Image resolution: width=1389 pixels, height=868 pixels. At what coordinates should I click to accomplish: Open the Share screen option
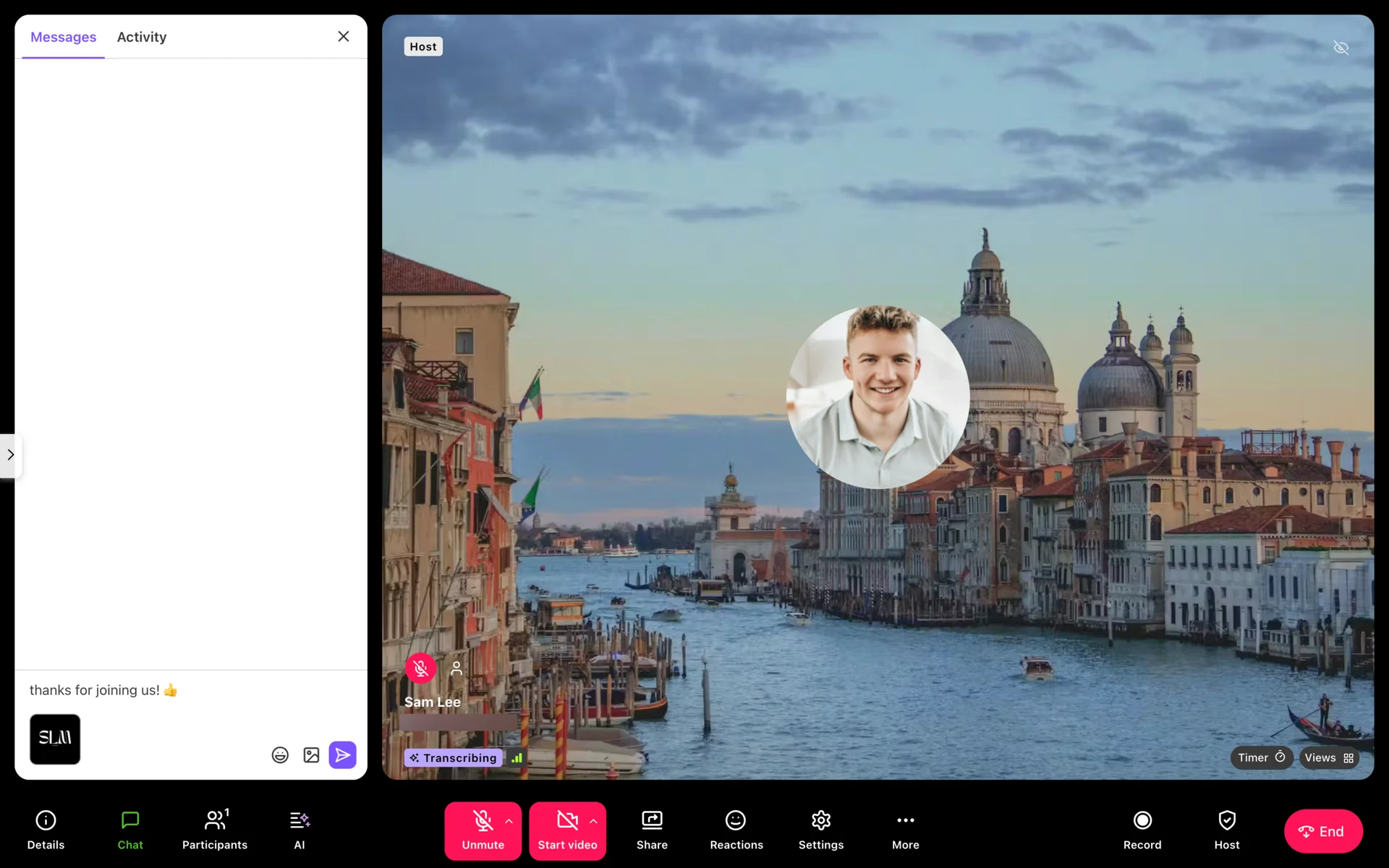pyautogui.click(x=652, y=830)
